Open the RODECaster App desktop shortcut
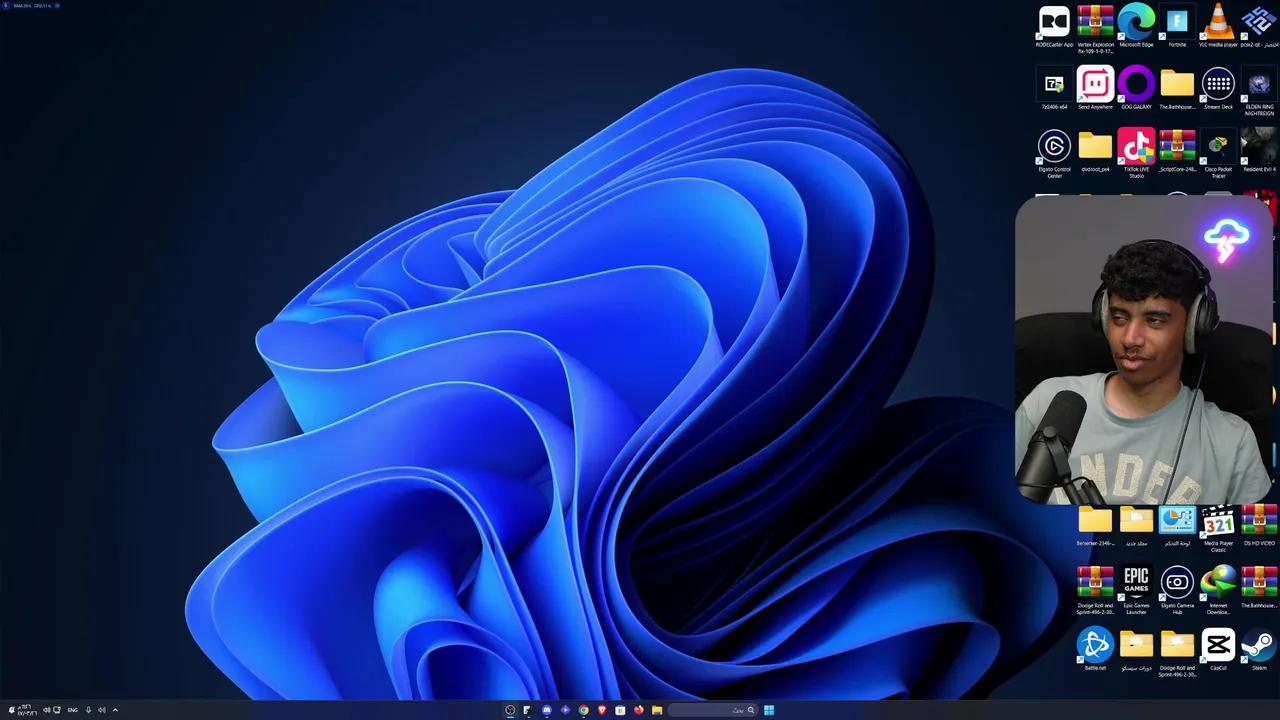 pyautogui.click(x=1054, y=27)
